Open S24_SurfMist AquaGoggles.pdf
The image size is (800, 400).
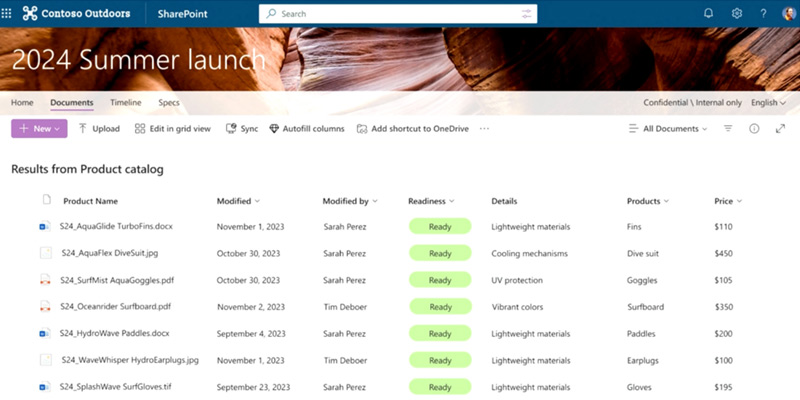point(117,280)
